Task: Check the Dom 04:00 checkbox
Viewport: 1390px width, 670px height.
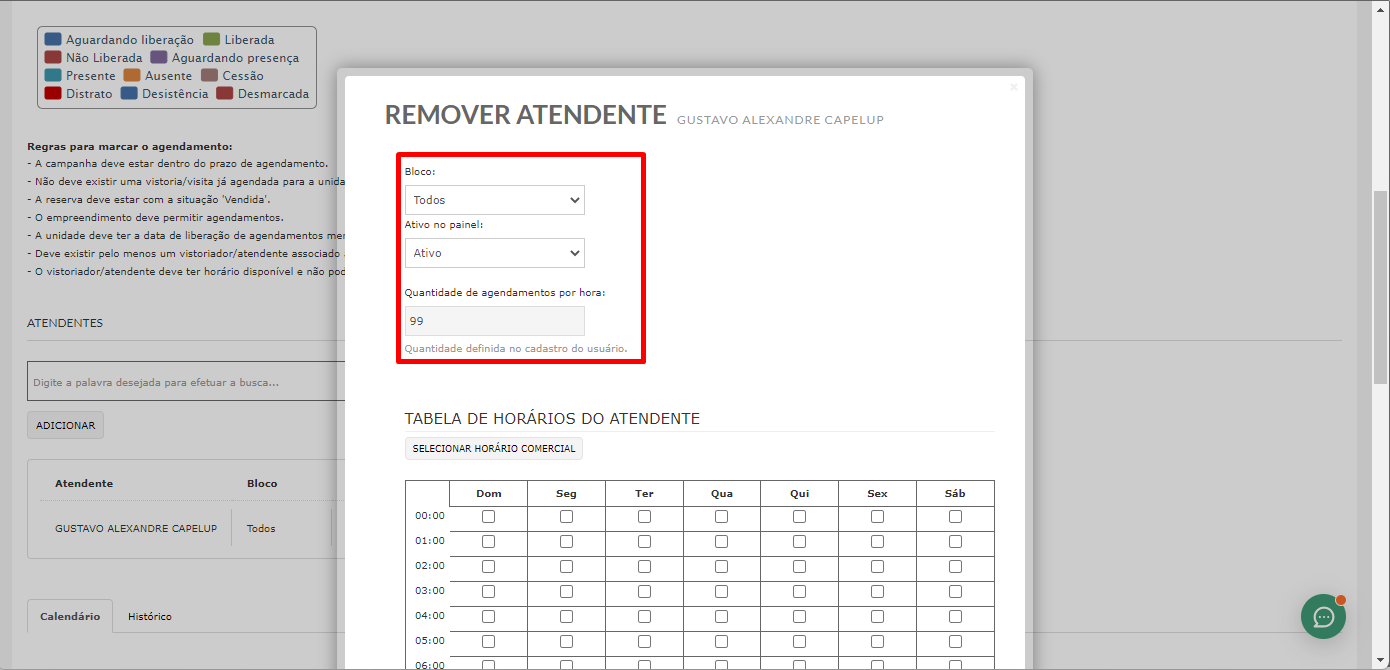Action: click(x=488, y=617)
